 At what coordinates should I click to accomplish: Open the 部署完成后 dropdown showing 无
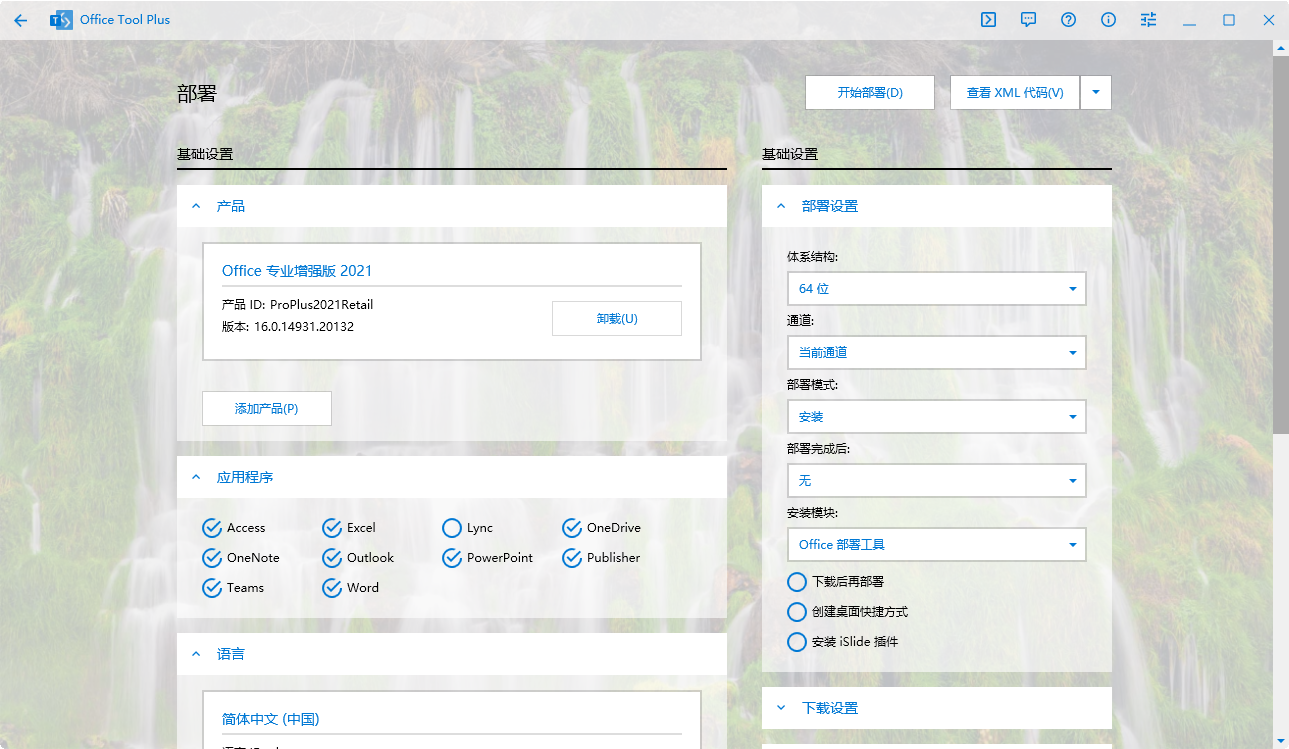tap(937, 481)
